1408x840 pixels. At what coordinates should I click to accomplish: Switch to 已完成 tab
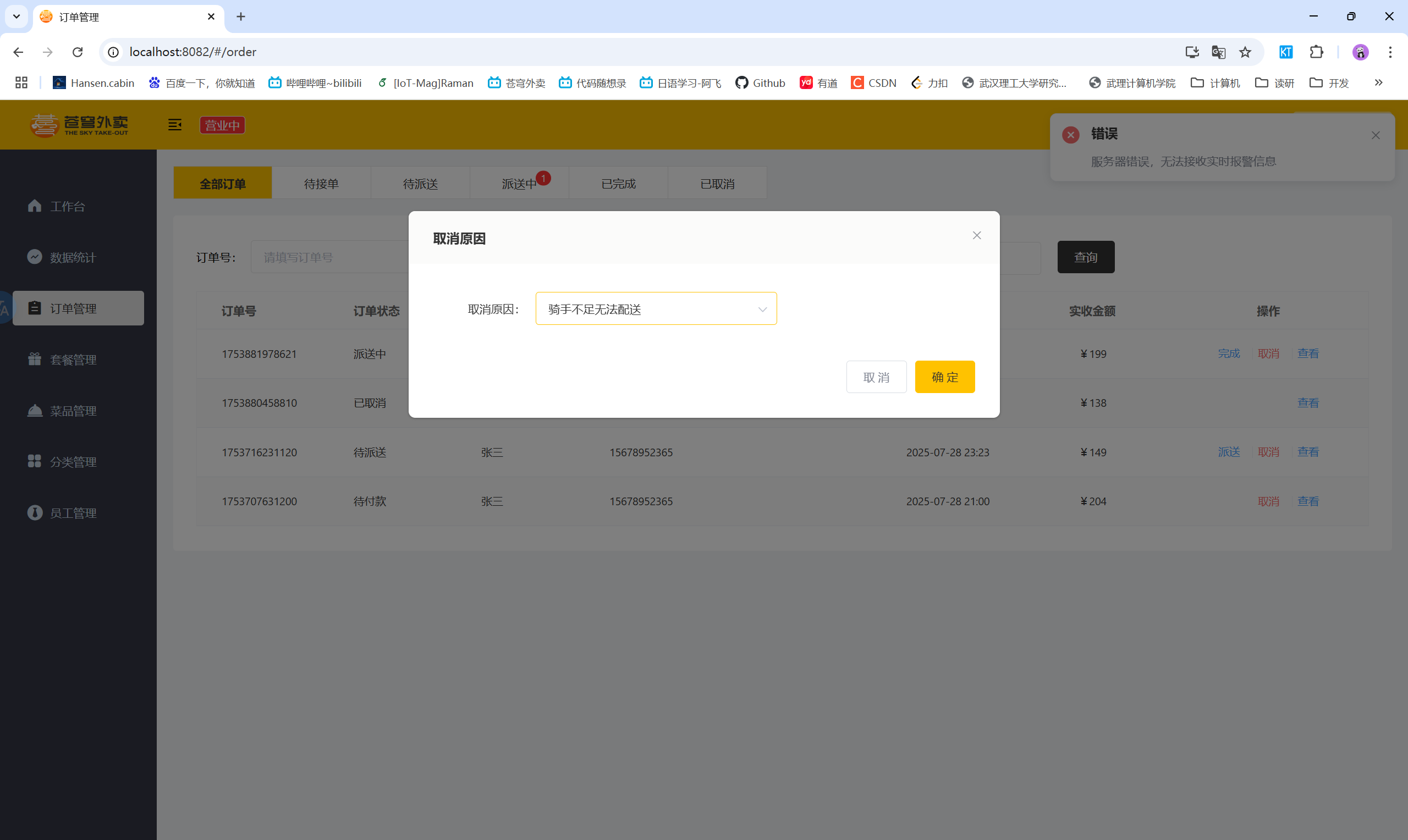pyautogui.click(x=618, y=184)
